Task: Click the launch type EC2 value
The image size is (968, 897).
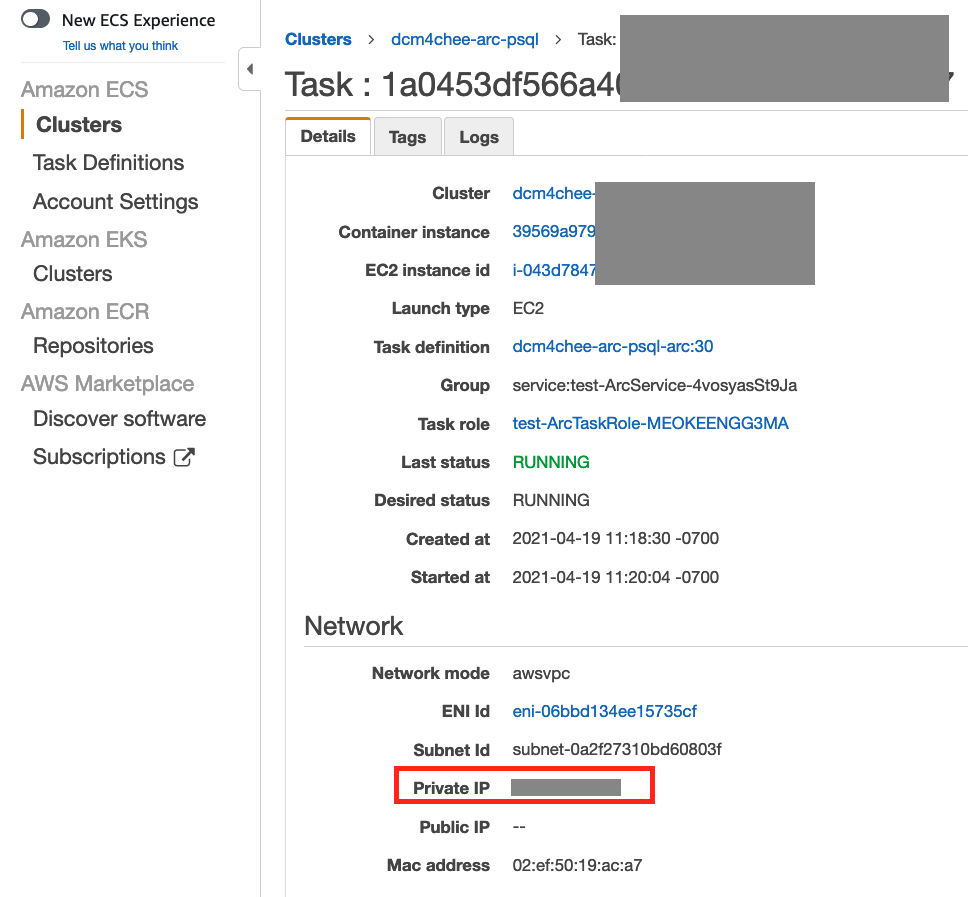Action: point(528,308)
